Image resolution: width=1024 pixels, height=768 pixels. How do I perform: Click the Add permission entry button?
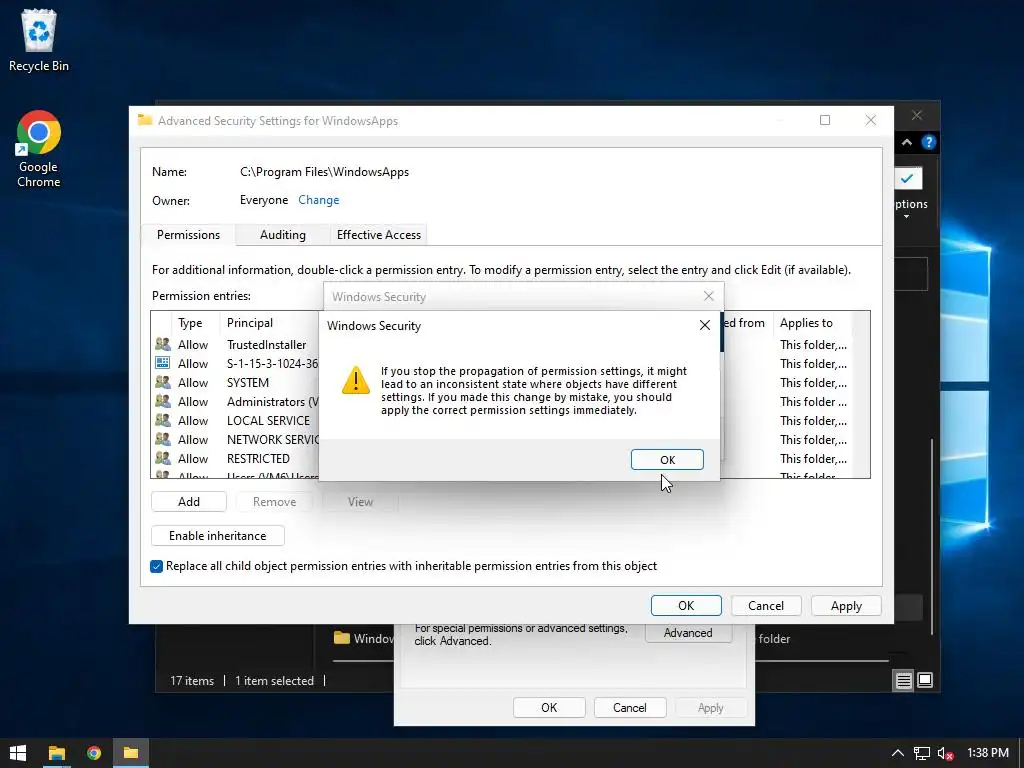189,502
